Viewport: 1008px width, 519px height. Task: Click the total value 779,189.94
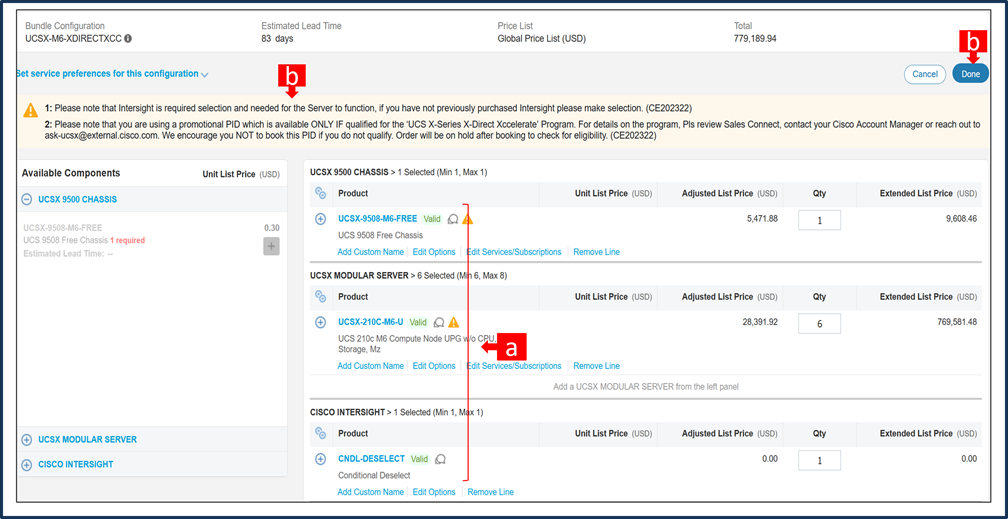[x=755, y=39]
